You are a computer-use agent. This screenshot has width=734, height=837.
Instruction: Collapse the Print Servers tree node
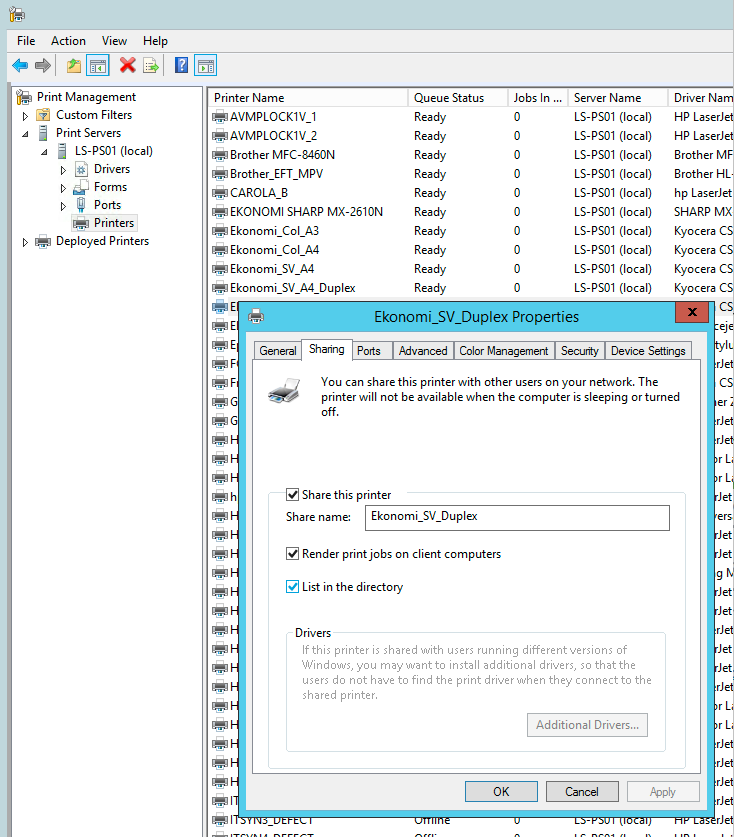(25, 134)
